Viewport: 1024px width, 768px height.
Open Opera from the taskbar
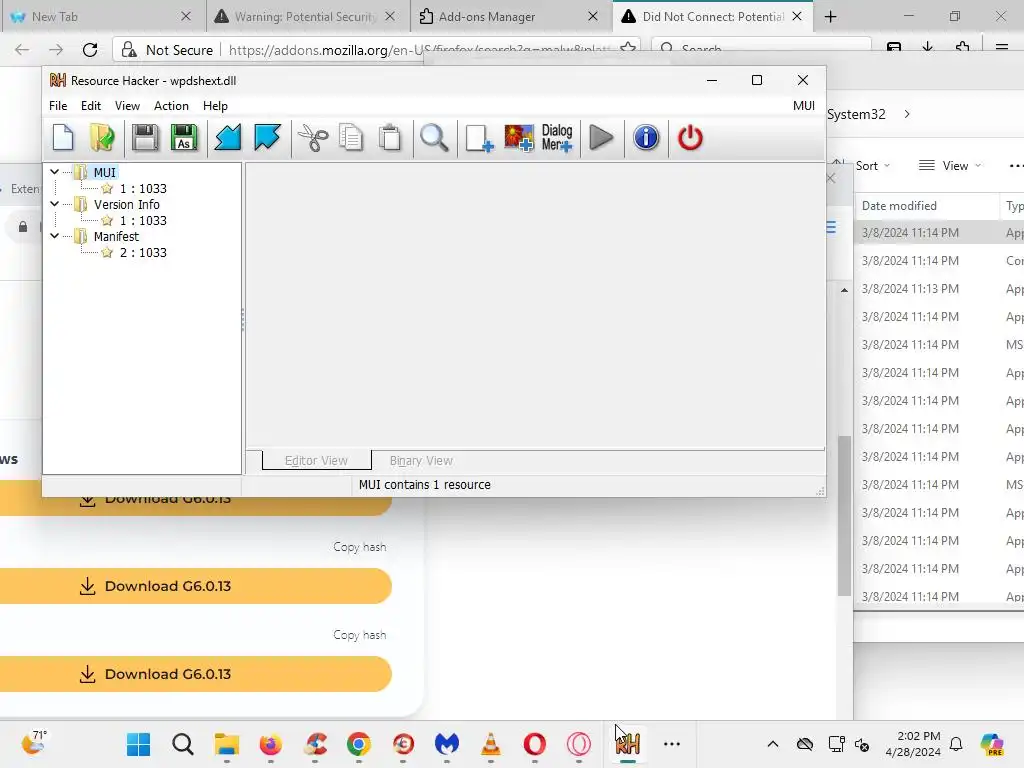(x=534, y=744)
